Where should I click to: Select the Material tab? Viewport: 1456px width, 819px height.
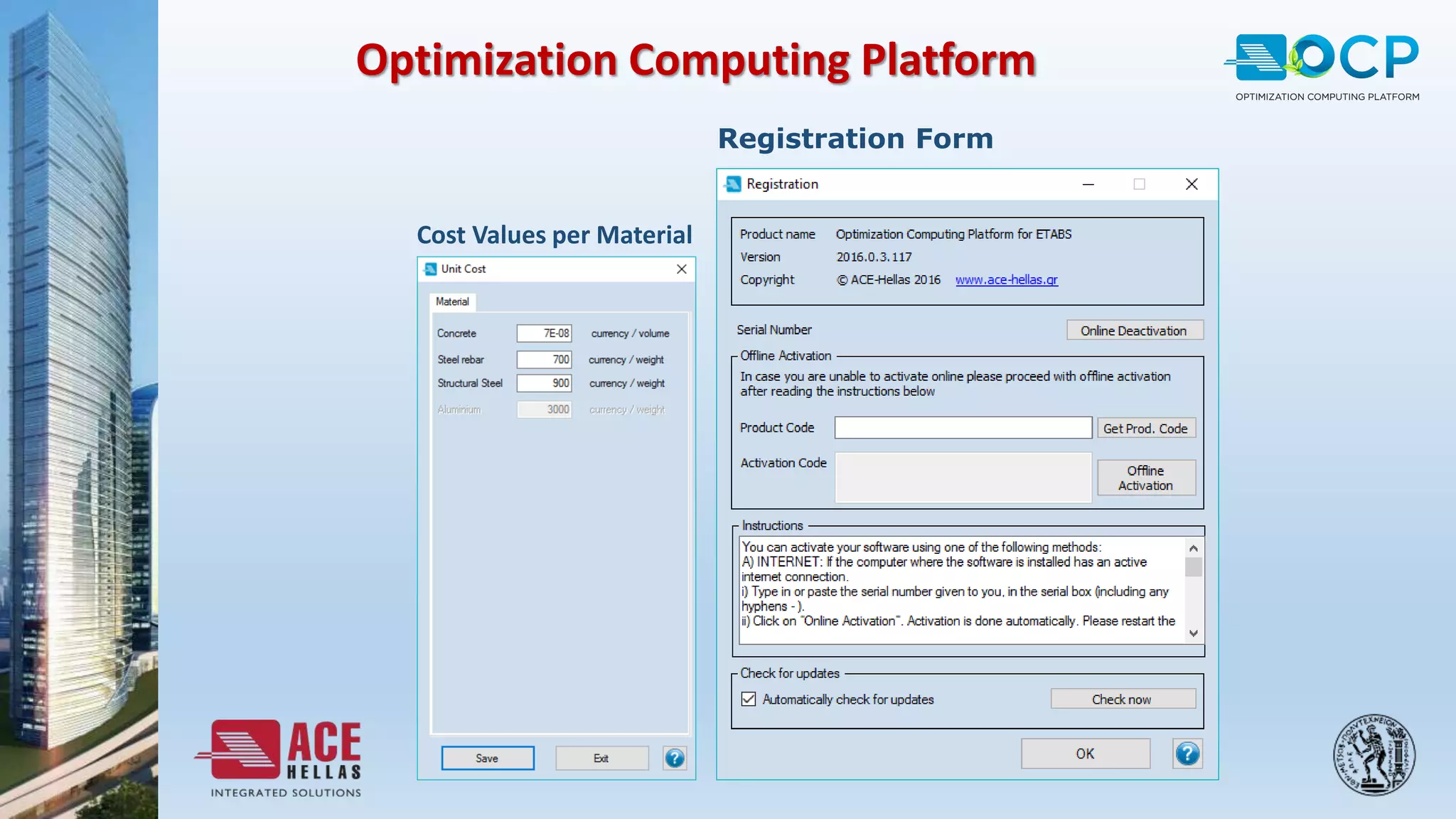point(452,301)
